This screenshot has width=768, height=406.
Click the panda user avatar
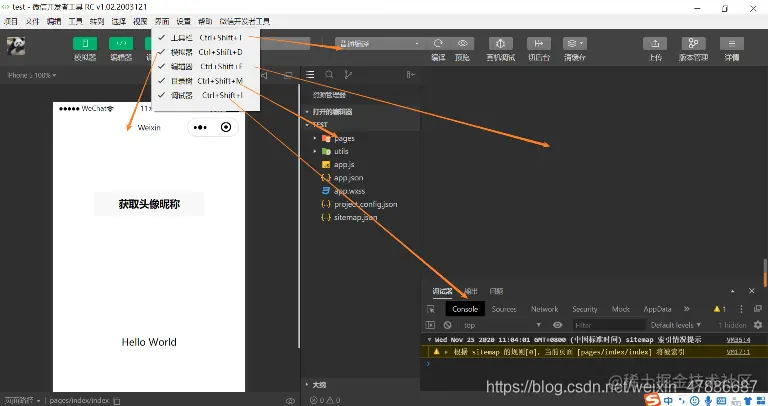click(16, 46)
